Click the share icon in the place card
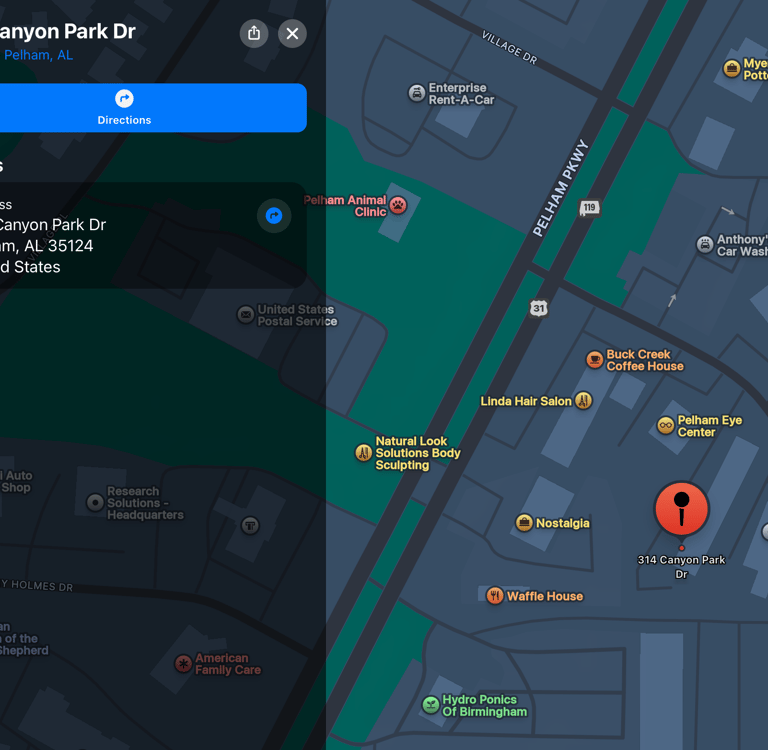This screenshot has width=768, height=750. (254, 33)
